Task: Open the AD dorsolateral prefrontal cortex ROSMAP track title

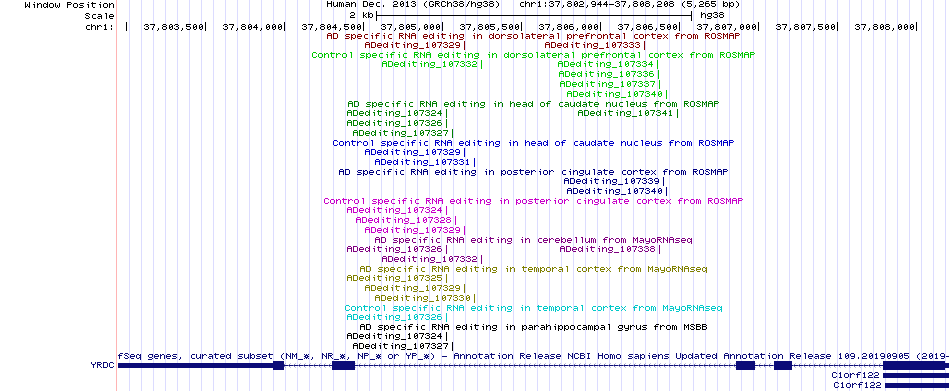Action: (533, 36)
